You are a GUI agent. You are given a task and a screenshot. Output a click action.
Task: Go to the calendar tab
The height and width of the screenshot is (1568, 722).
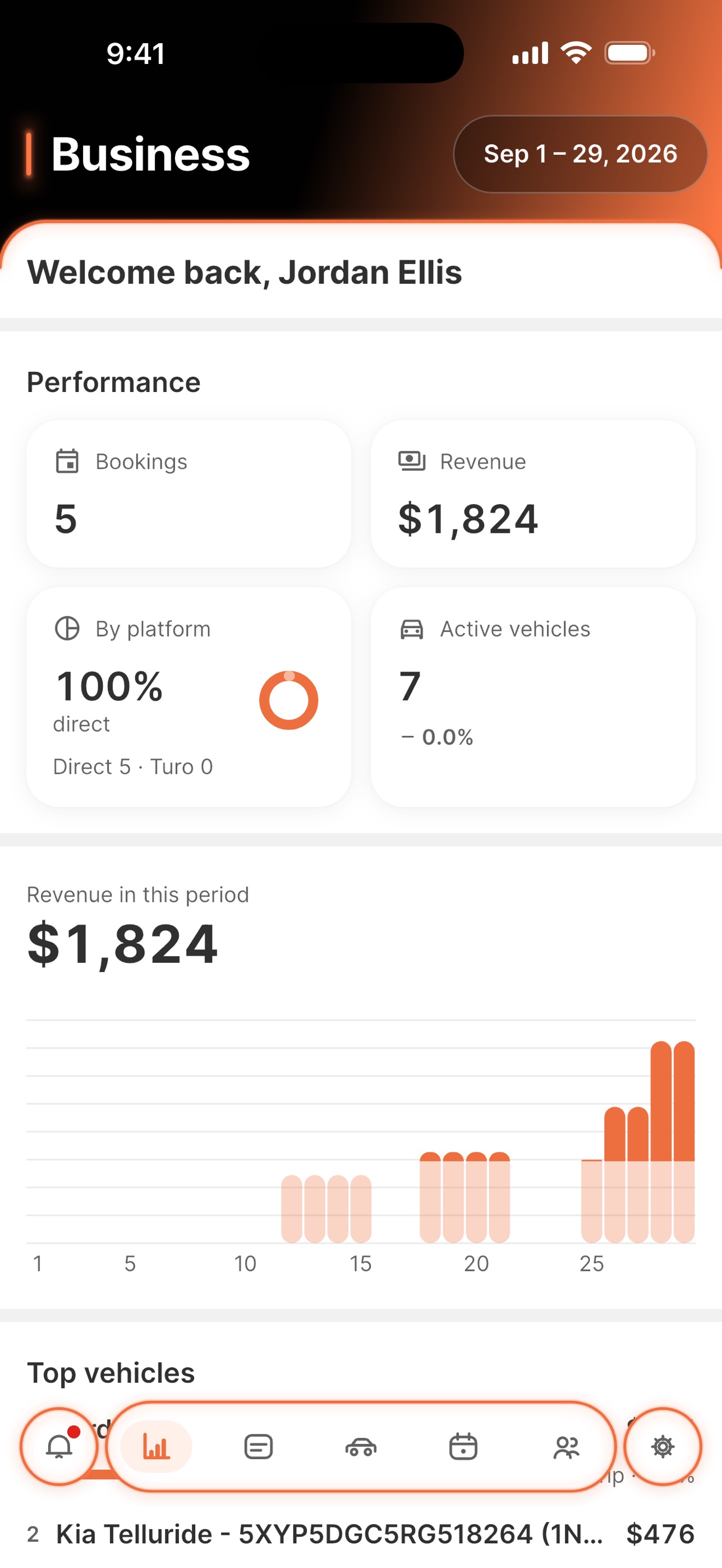[x=463, y=1446]
